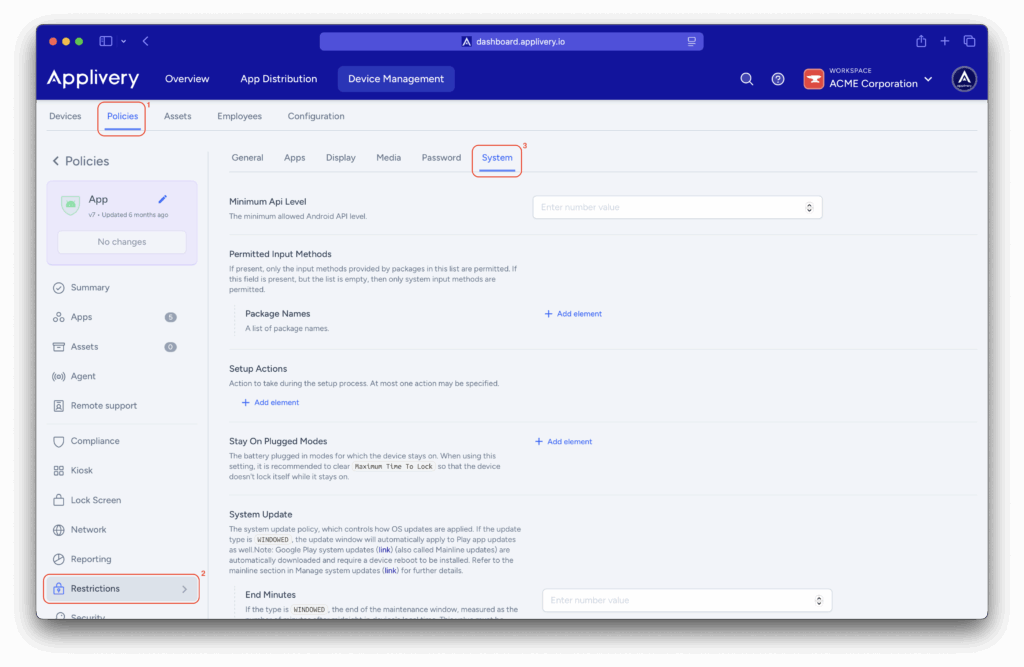This screenshot has height=667, width=1024.
Task: Click the Minimum Api Level stepper arrows
Action: [809, 208]
